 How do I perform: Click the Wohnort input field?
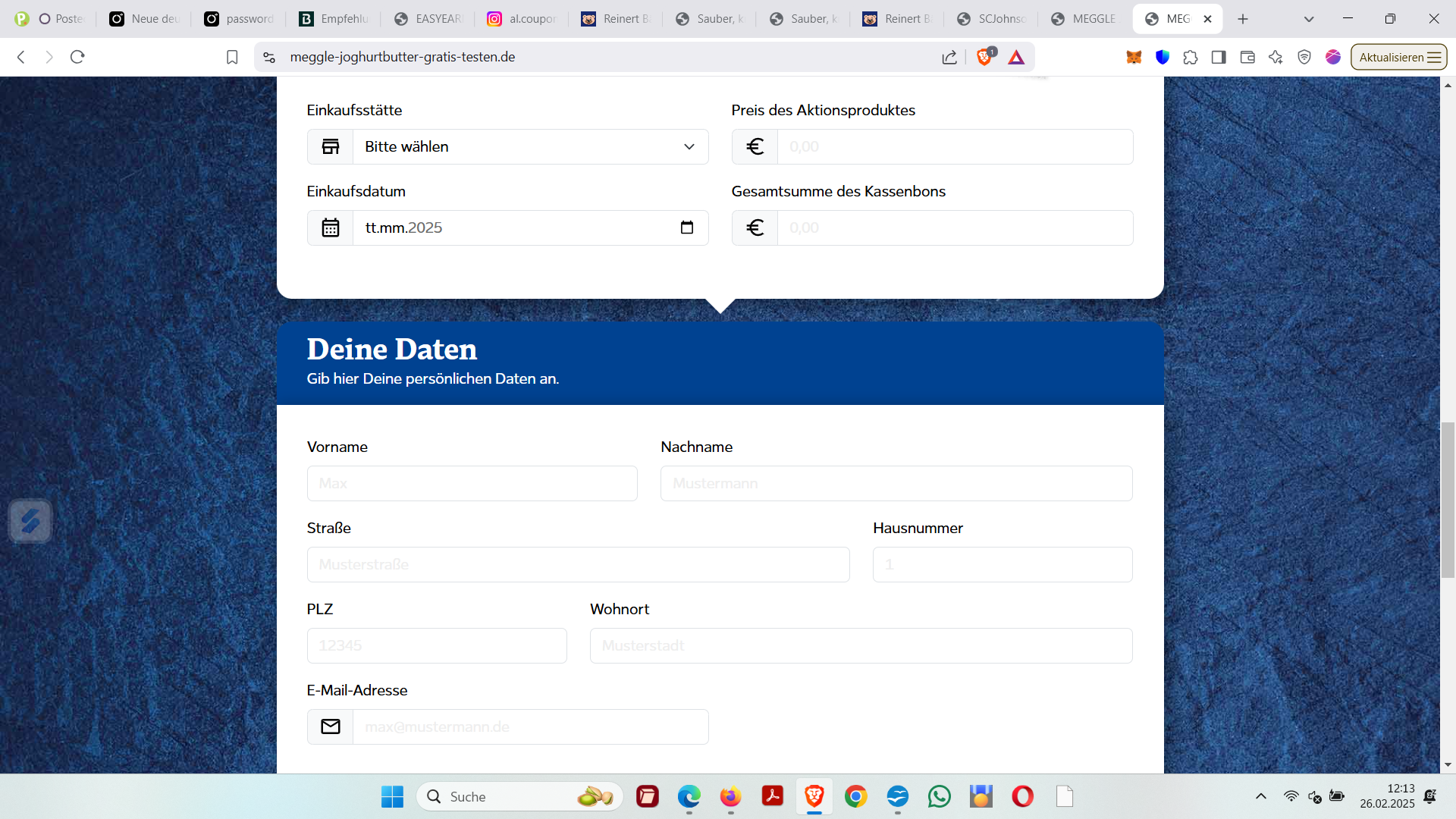[861, 645]
